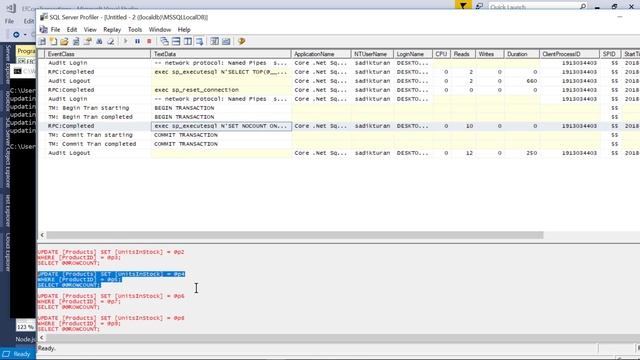The width and height of the screenshot is (640, 360).
Task: Click the CPU column header
Action: 442,54
